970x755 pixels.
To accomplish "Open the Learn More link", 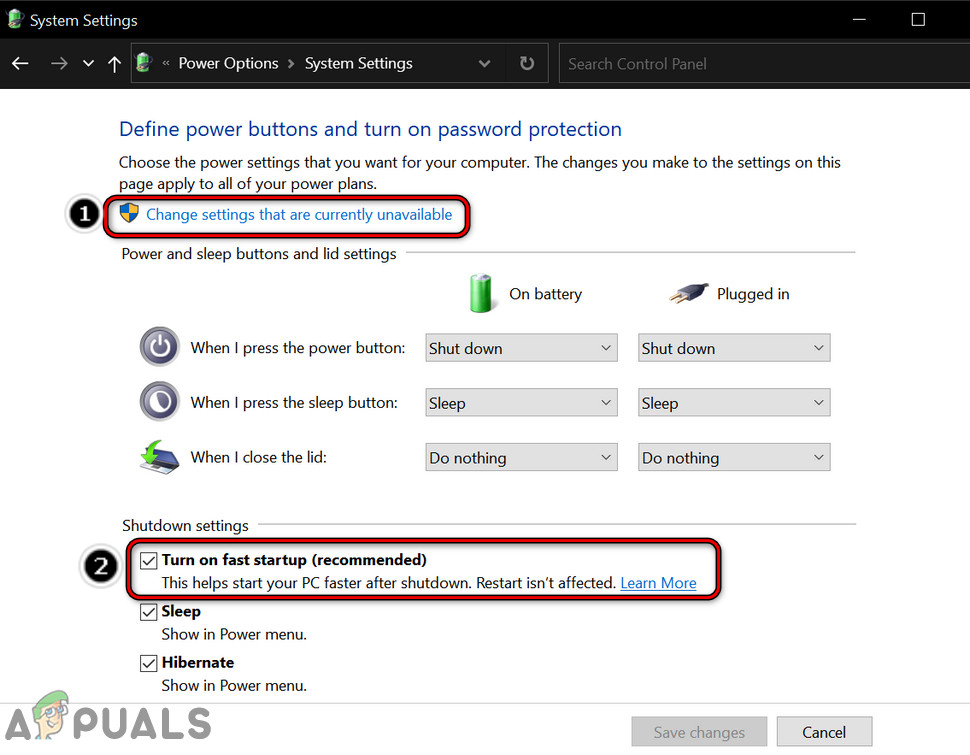I will click(x=658, y=583).
